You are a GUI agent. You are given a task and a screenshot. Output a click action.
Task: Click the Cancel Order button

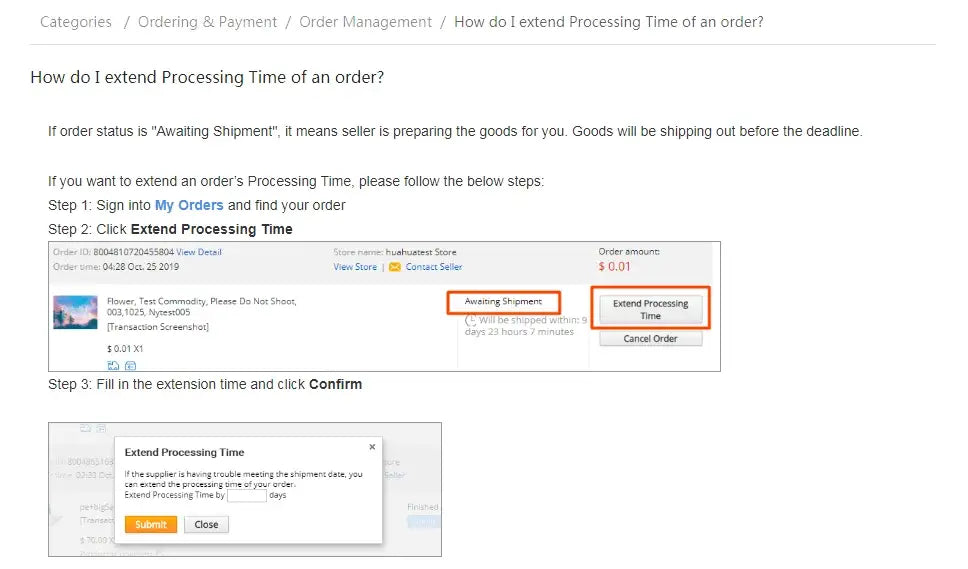[651, 339]
